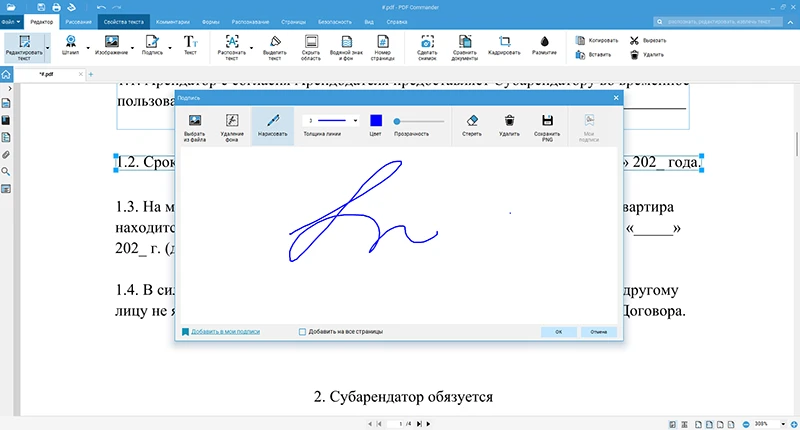
Task: Confirm signature with the OK button
Action: 559,332
